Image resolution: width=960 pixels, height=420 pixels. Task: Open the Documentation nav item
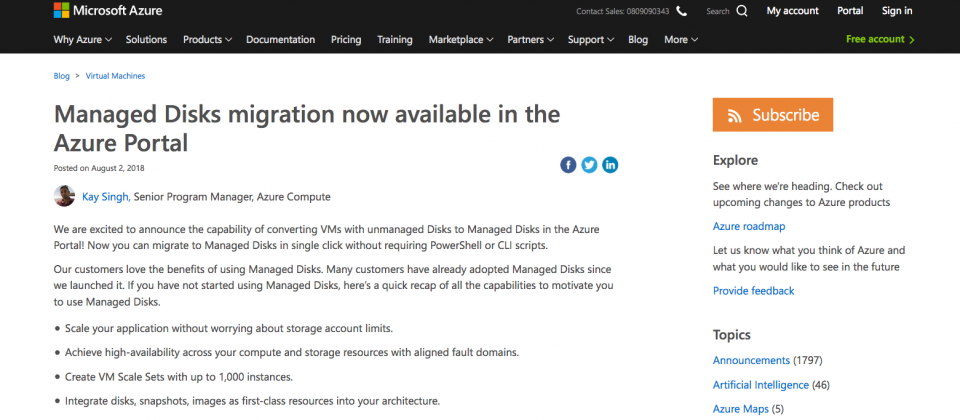(x=280, y=40)
